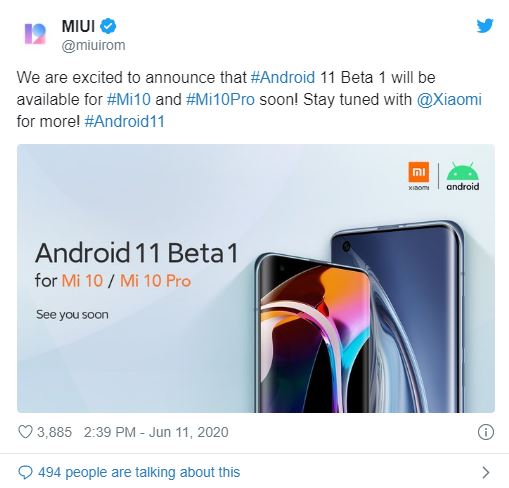Image resolution: width=509 pixels, height=488 pixels.
Task: Like the tweet with heart icon
Action: pyautogui.click(x=25, y=432)
